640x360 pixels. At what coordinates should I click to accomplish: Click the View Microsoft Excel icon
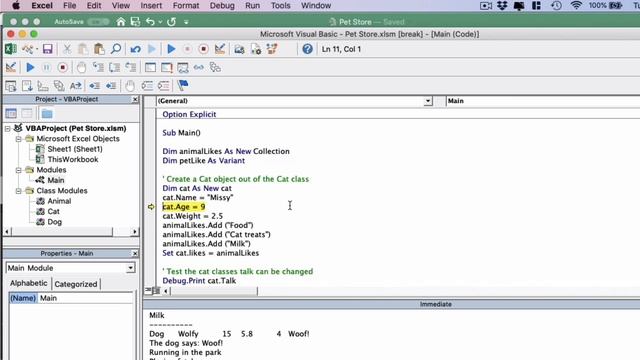tap(11, 49)
